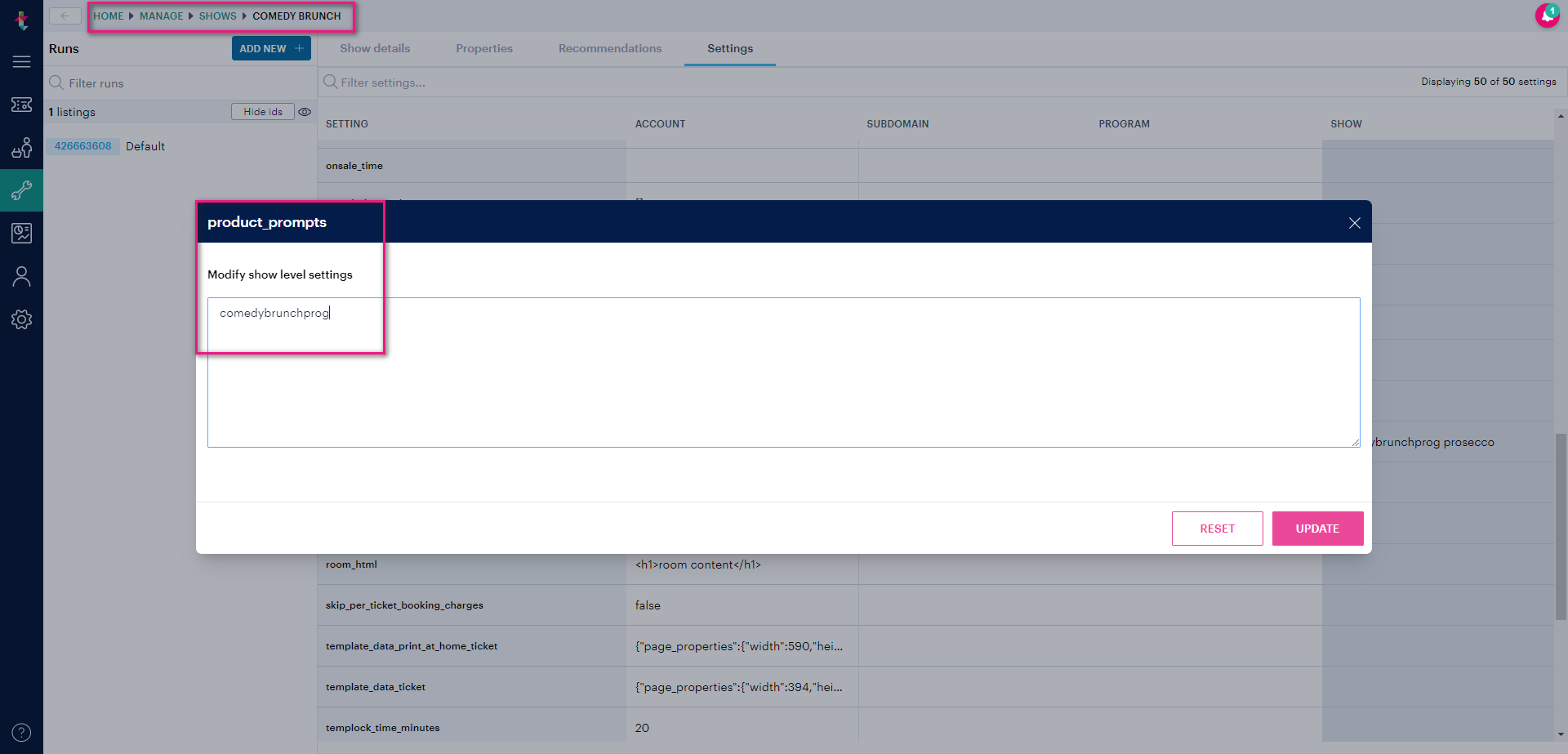Click the app logo in the sidebar
Image resolution: width=1568 pixels, height=754 pixels.
21,20
